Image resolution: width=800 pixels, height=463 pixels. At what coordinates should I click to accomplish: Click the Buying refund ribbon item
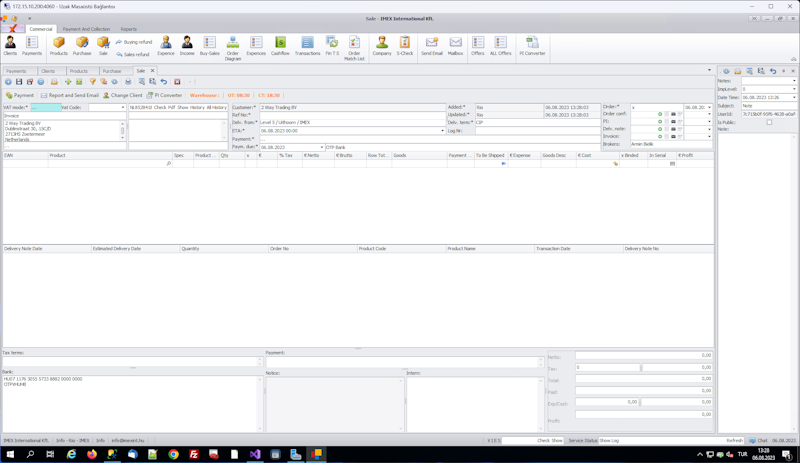[134, 42]
